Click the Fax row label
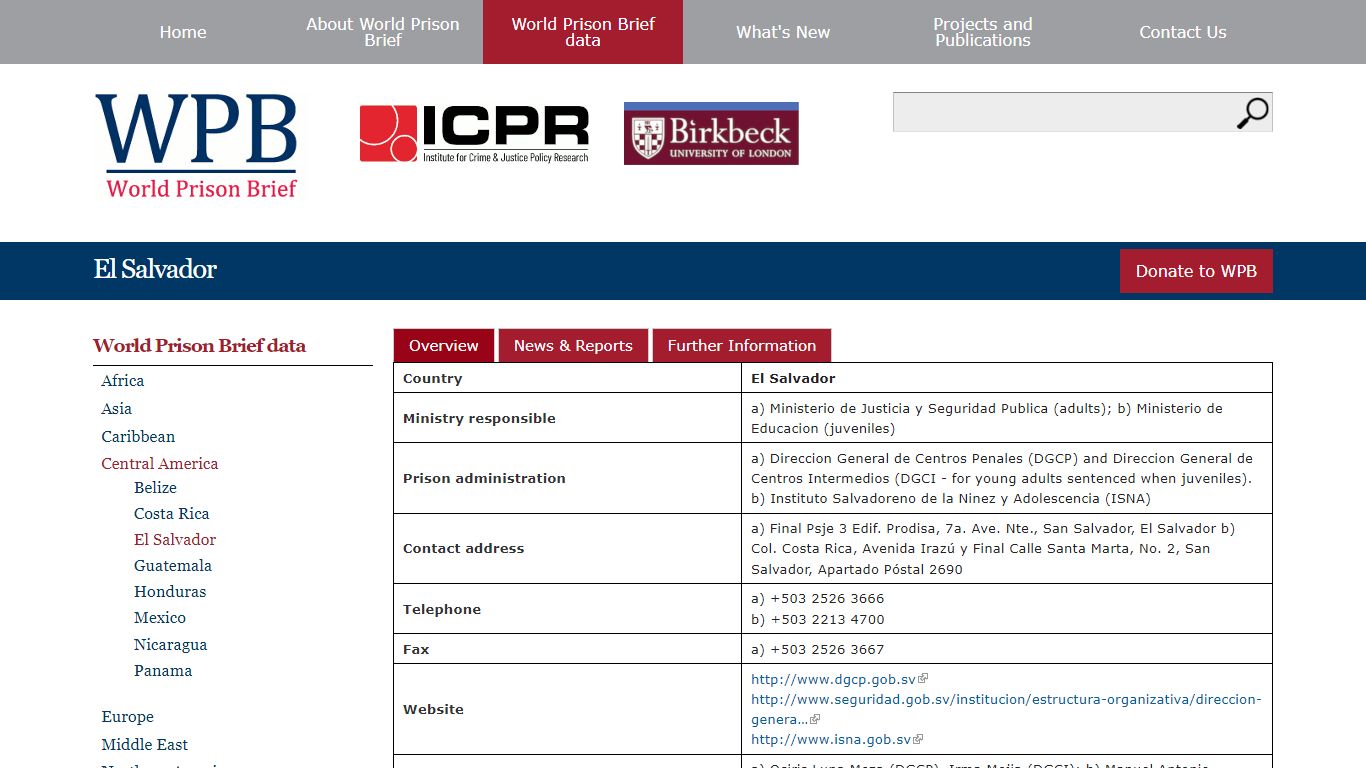Screen dimensions: 1366x768 coord(416,650)
